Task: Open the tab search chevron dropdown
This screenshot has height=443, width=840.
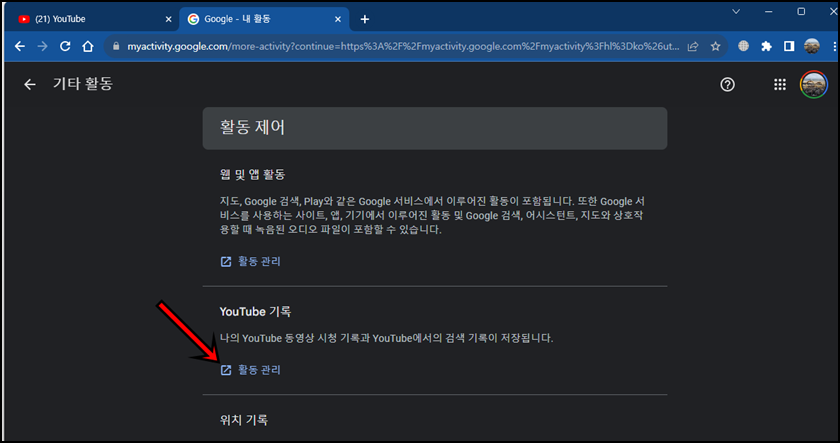Action: tap(736, 11)
